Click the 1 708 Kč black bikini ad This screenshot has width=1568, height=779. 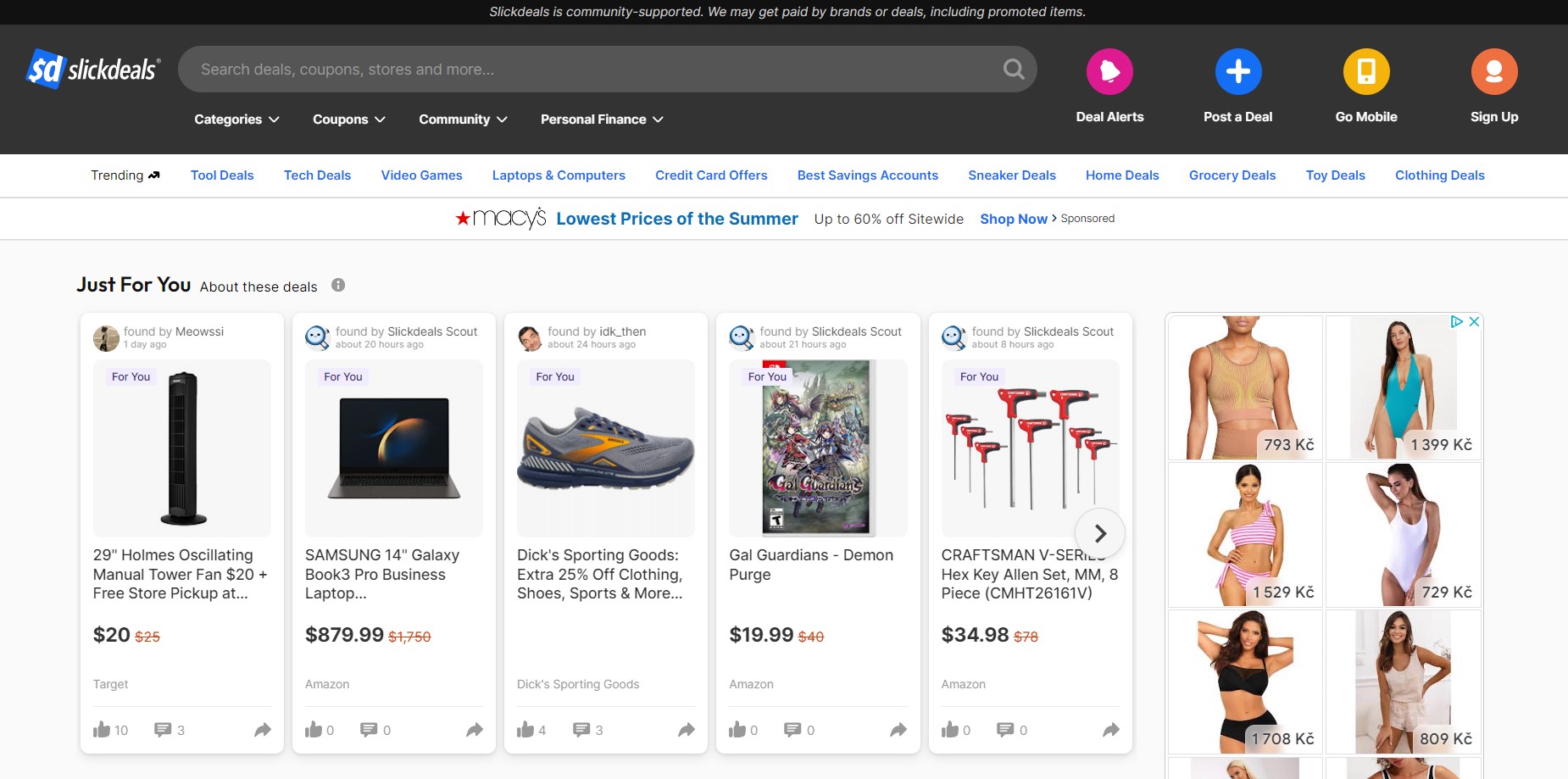click(1245, 682)
